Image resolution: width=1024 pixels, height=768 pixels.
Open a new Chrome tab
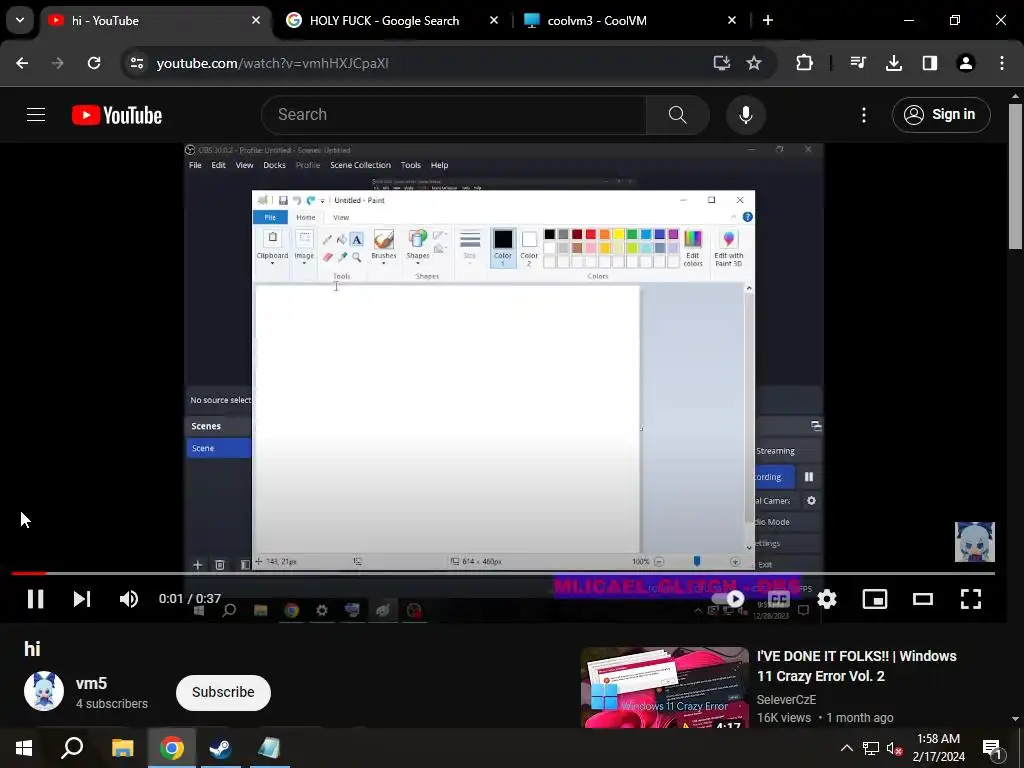pos(768,21)
